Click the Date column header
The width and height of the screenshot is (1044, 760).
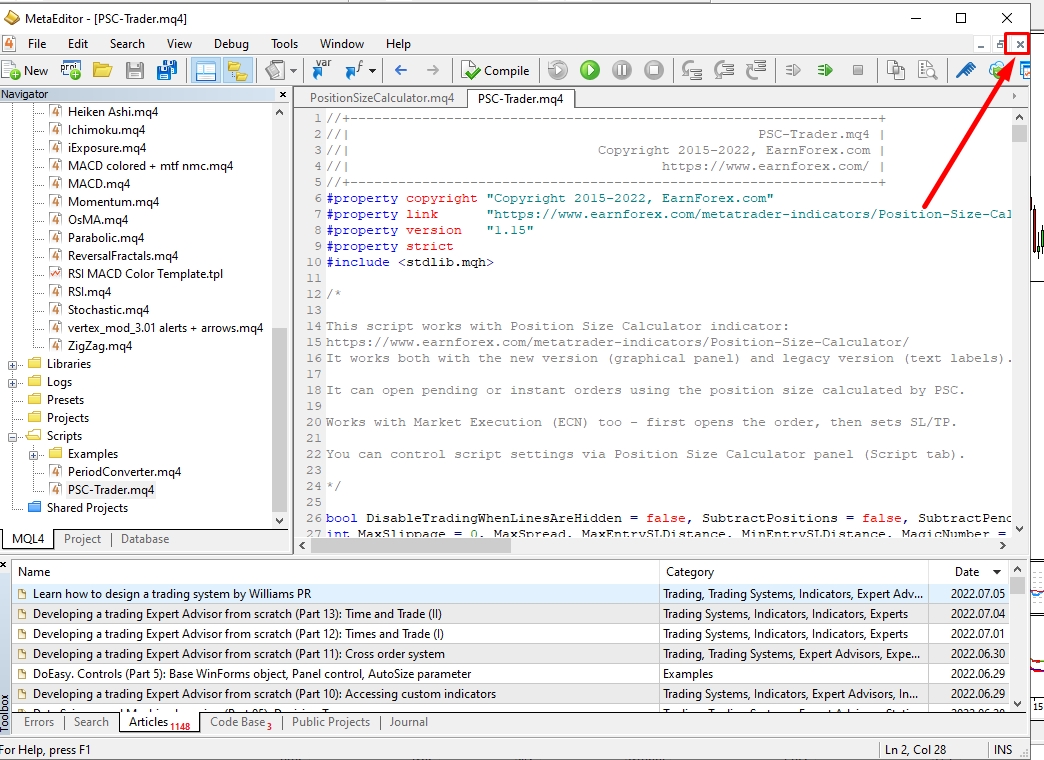coord(966,572)
